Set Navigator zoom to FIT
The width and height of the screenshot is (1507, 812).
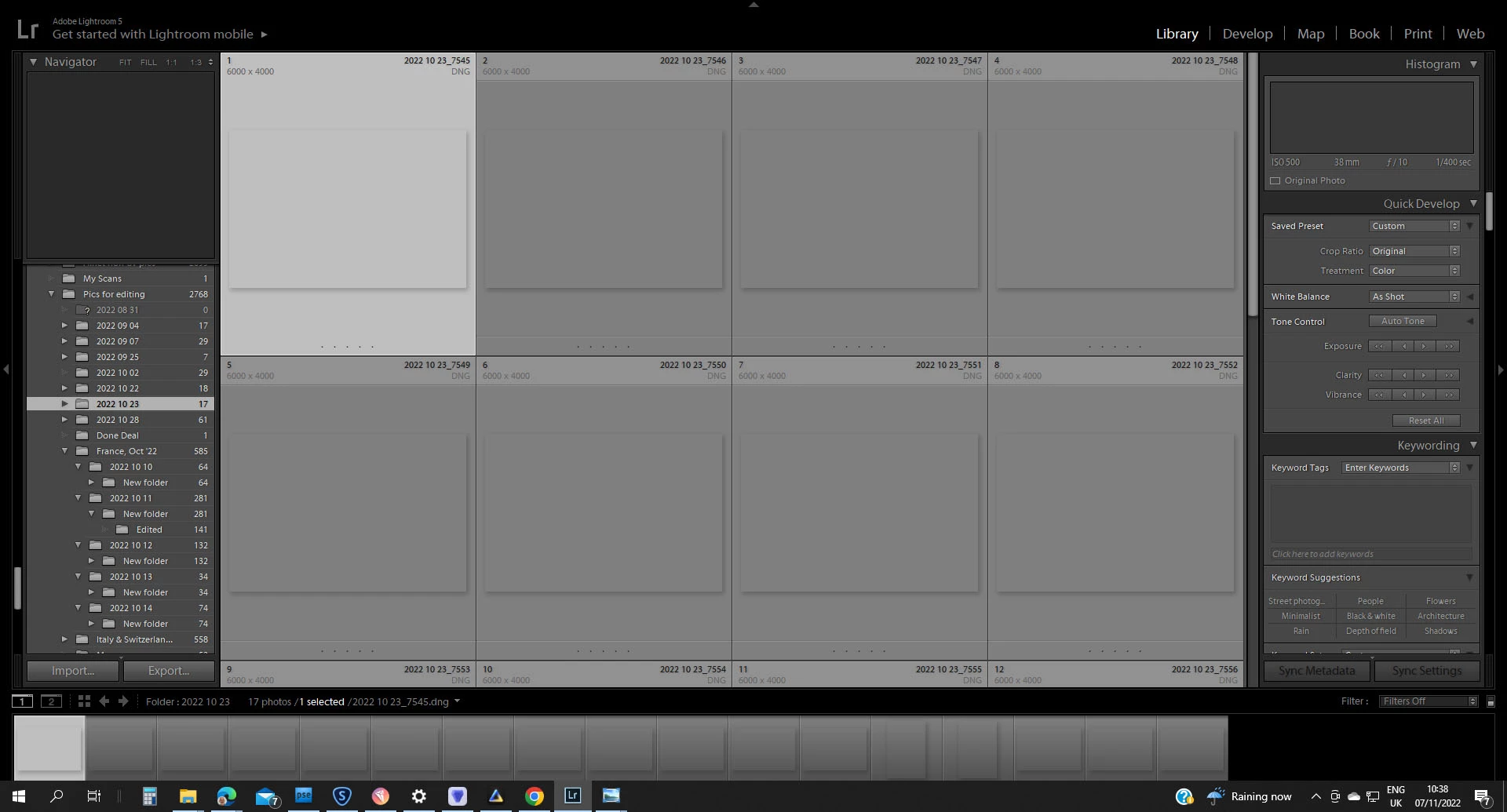click(x=125, y=62)
